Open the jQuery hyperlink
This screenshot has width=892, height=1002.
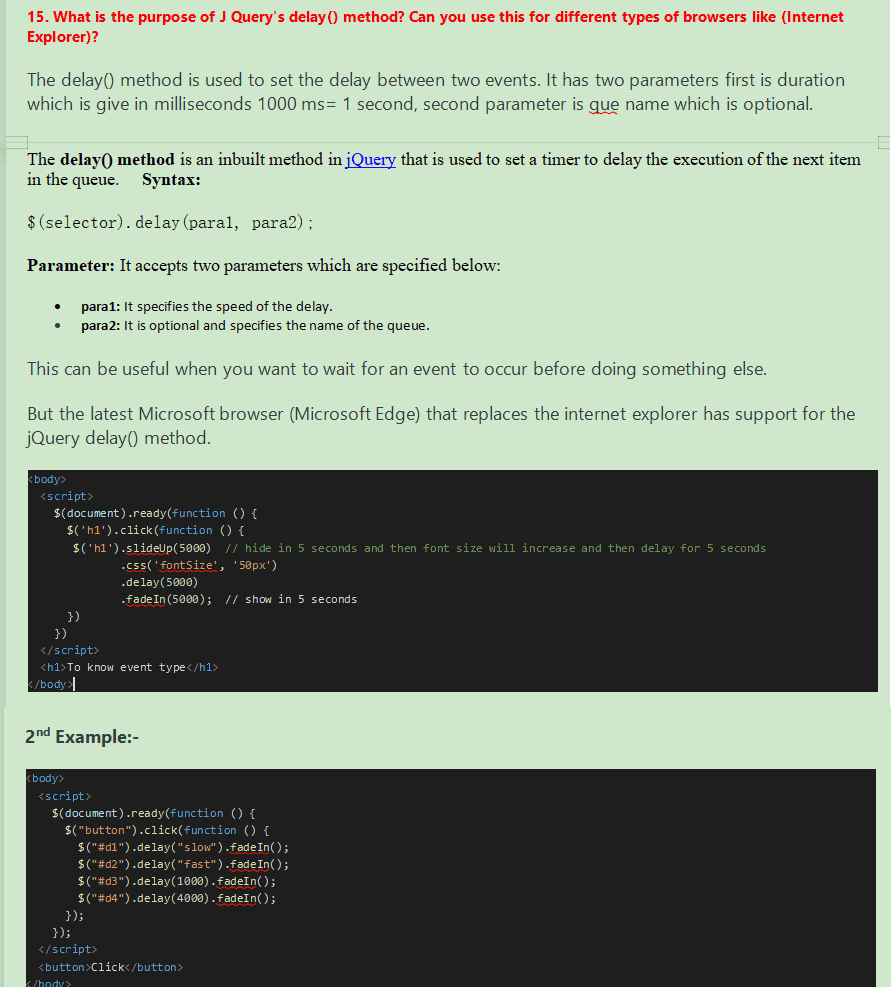(370, 160)
